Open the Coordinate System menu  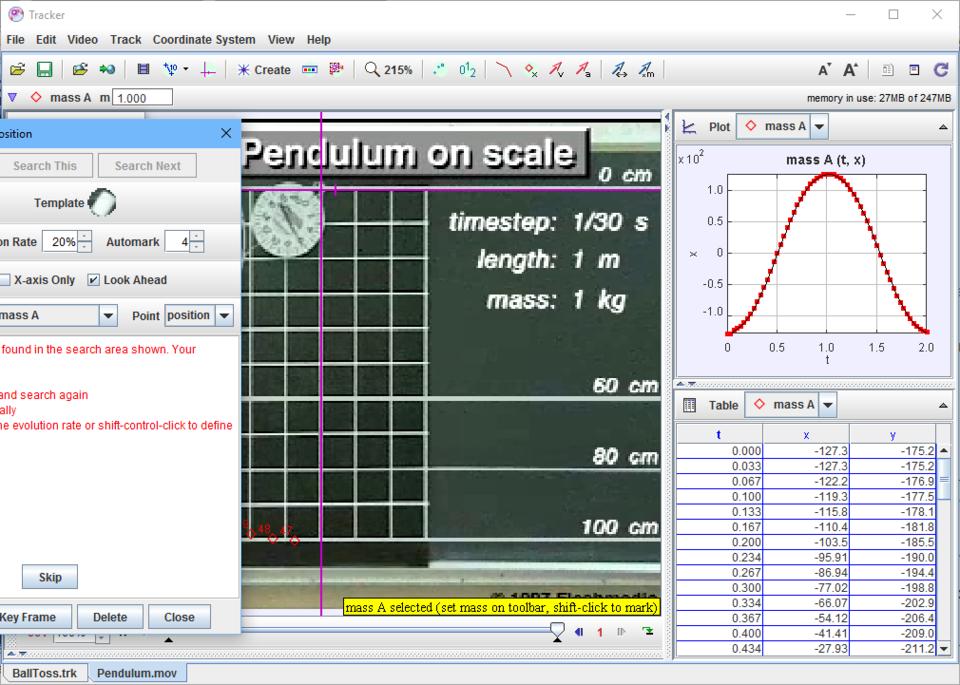tap(204, 40)
